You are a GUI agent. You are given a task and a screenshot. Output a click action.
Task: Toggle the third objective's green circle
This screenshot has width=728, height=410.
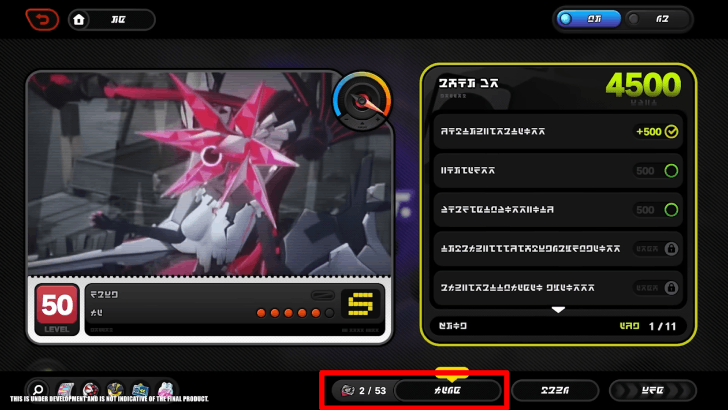[x=672, y=210]
